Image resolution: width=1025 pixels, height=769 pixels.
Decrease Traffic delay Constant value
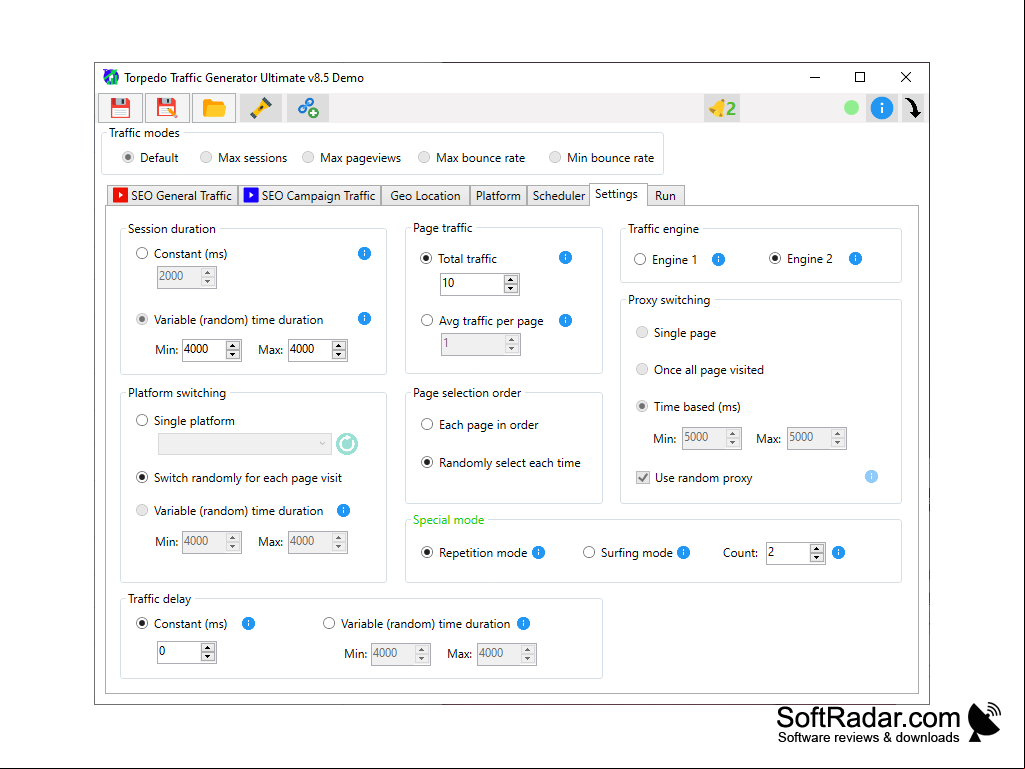click(208, 657)
